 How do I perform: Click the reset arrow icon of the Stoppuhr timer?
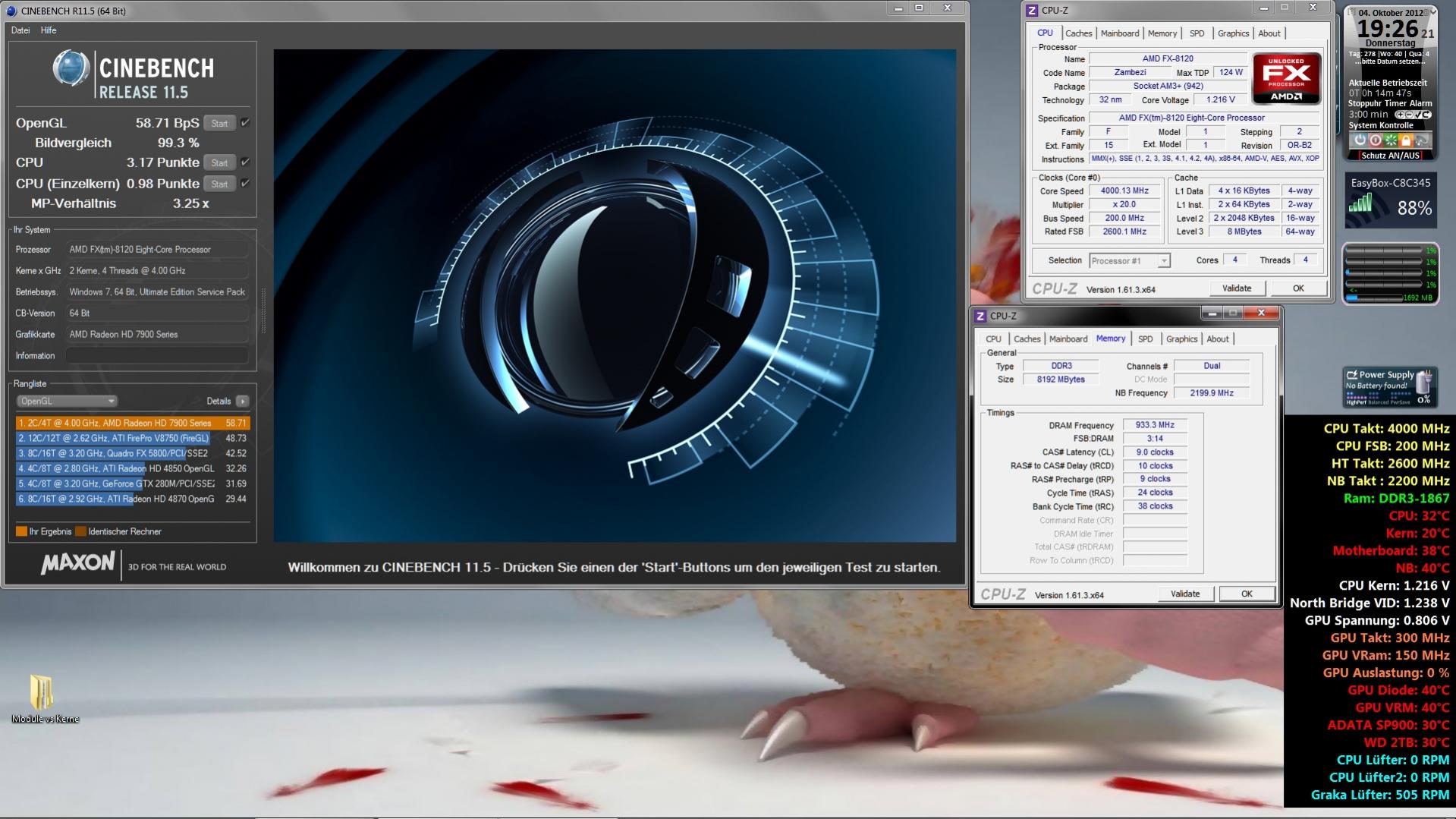pyautogui.click(x=1425, y=115)
